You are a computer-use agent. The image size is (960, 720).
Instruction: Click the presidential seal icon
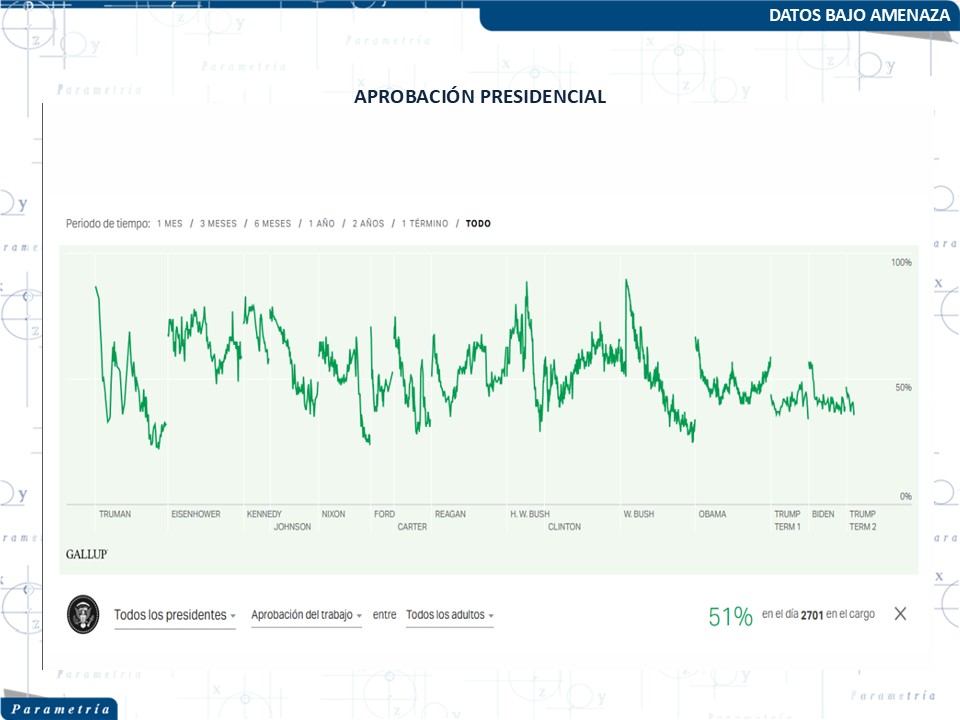tap(83, 615)
